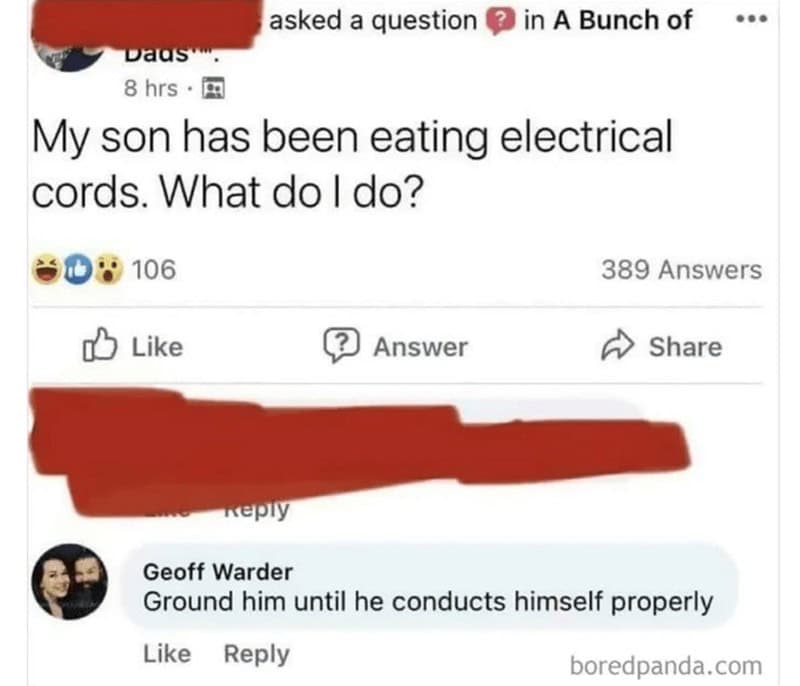Click Geoff Warder's name
Image resolution: width=800 pixels, height=686 pixels.
[218, 572]
